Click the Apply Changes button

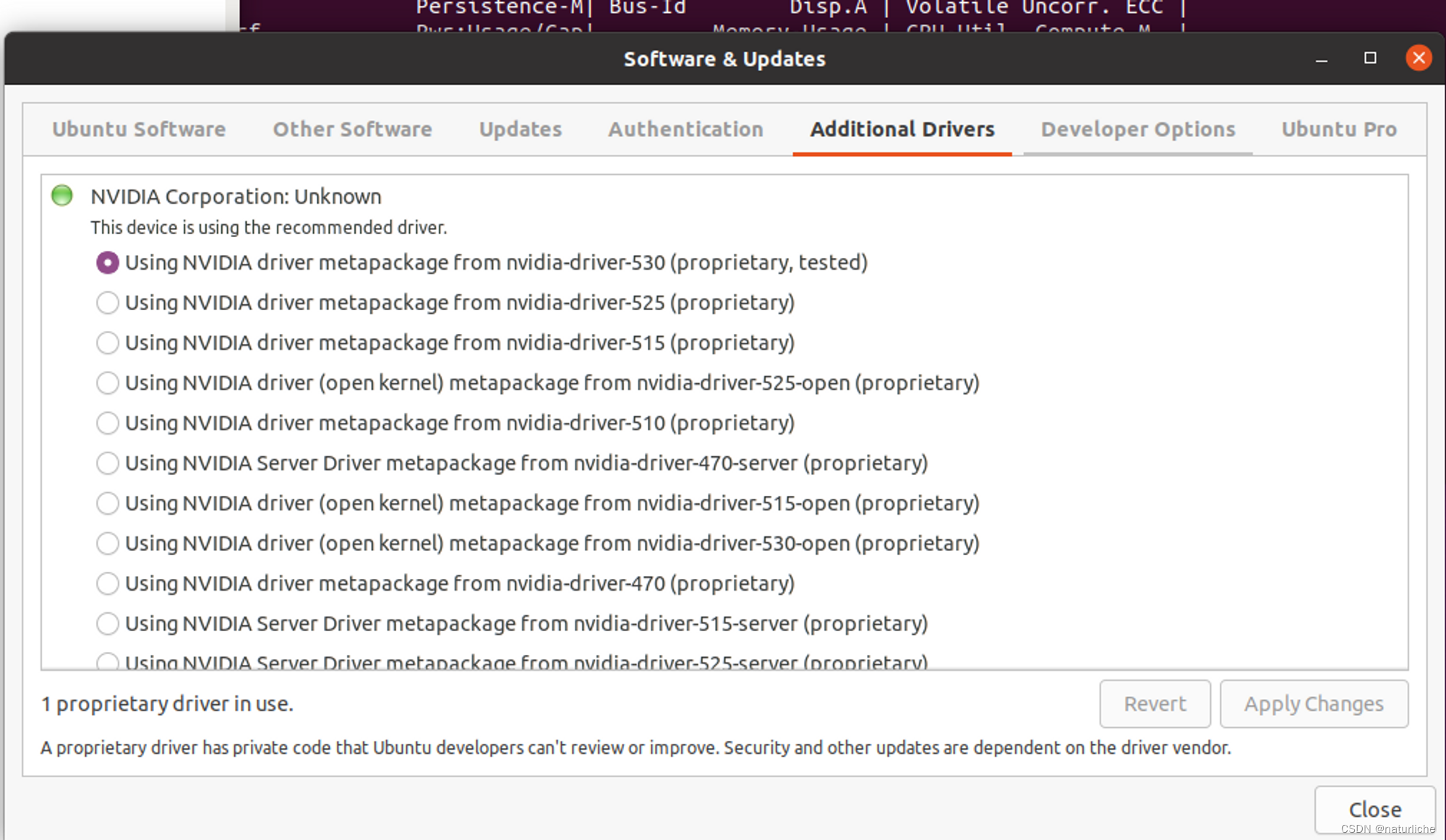(x=1314, y=704)
